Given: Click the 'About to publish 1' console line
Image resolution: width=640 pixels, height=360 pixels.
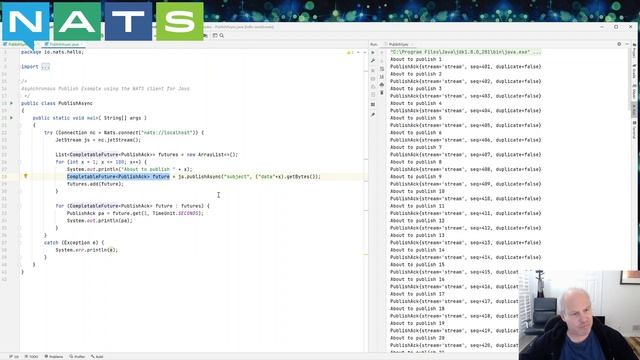Looking at the screenshot, I should pos(416,59).
